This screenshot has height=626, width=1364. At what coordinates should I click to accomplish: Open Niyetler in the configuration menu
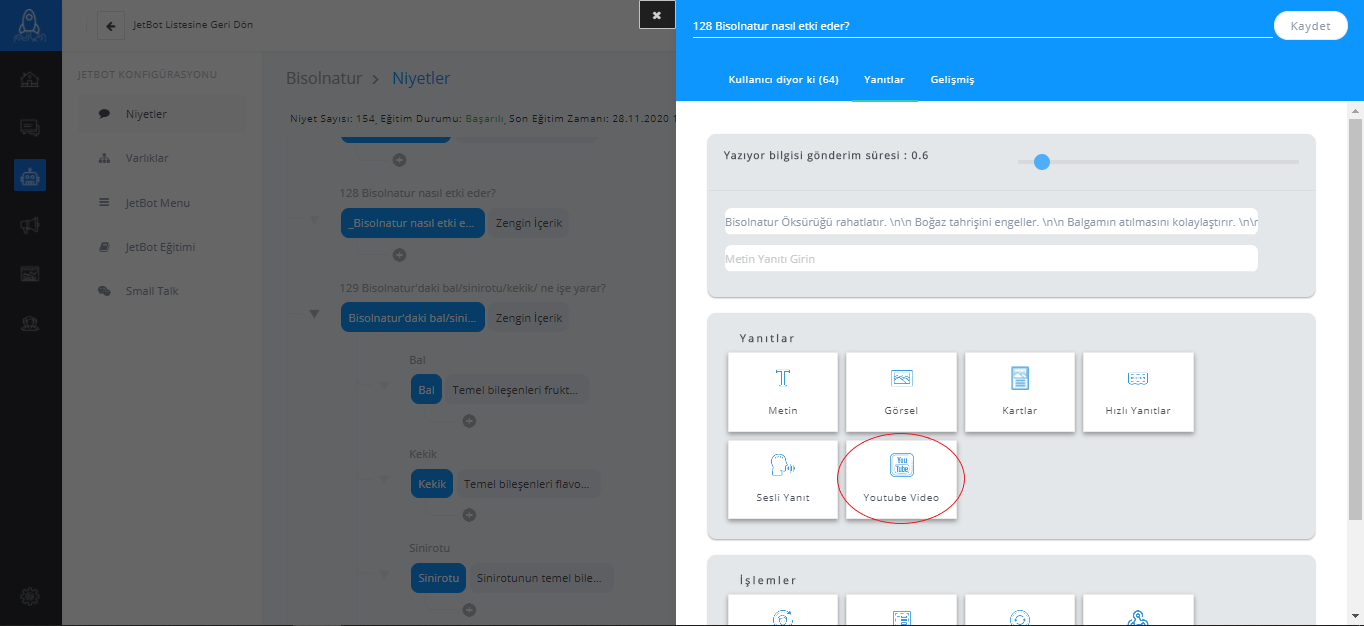click(x=162, y=114)
